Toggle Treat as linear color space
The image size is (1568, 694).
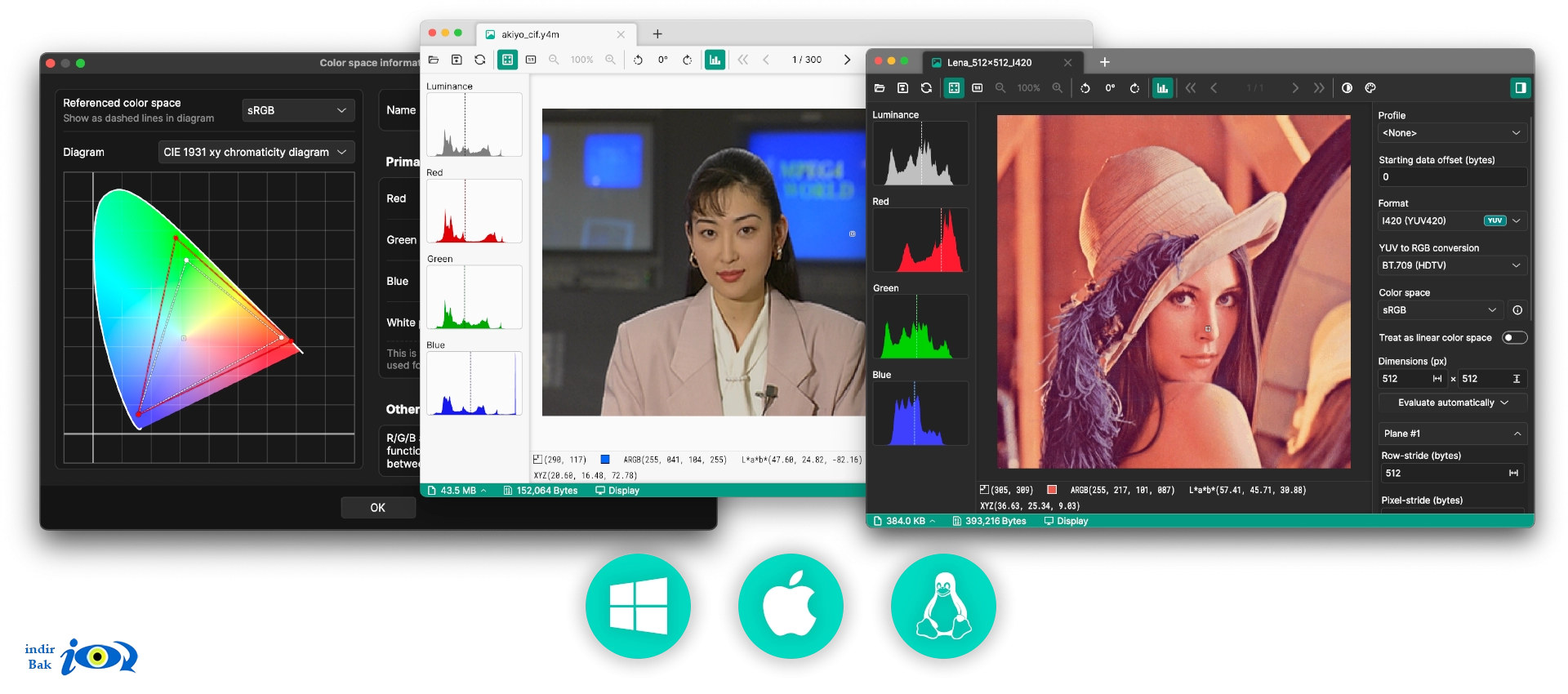click(x=1514, y=338)
